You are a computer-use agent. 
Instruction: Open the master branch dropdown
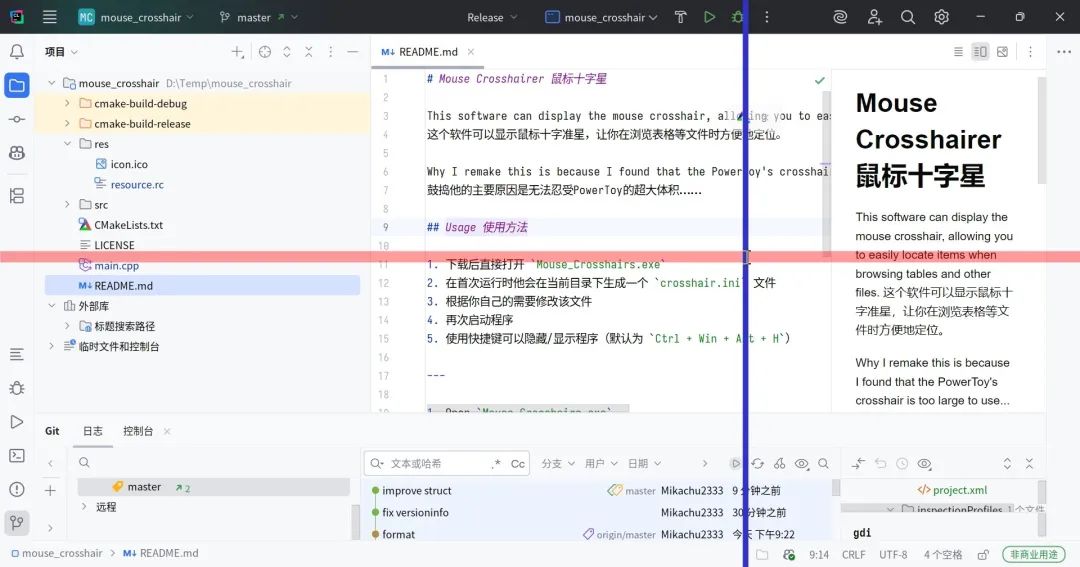tap(258, 17)
